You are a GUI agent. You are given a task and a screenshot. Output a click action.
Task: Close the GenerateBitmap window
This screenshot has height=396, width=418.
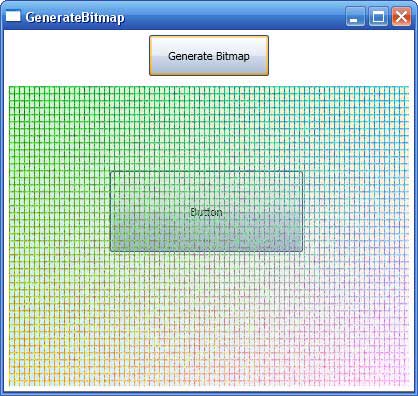[401, 16]
